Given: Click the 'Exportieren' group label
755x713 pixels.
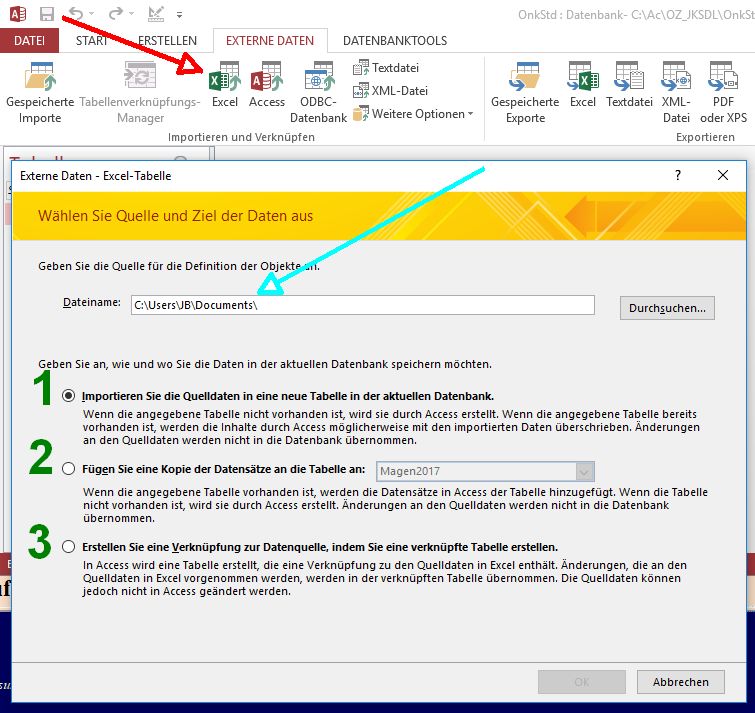Looking at the screenshot, I should click(705, 137).
